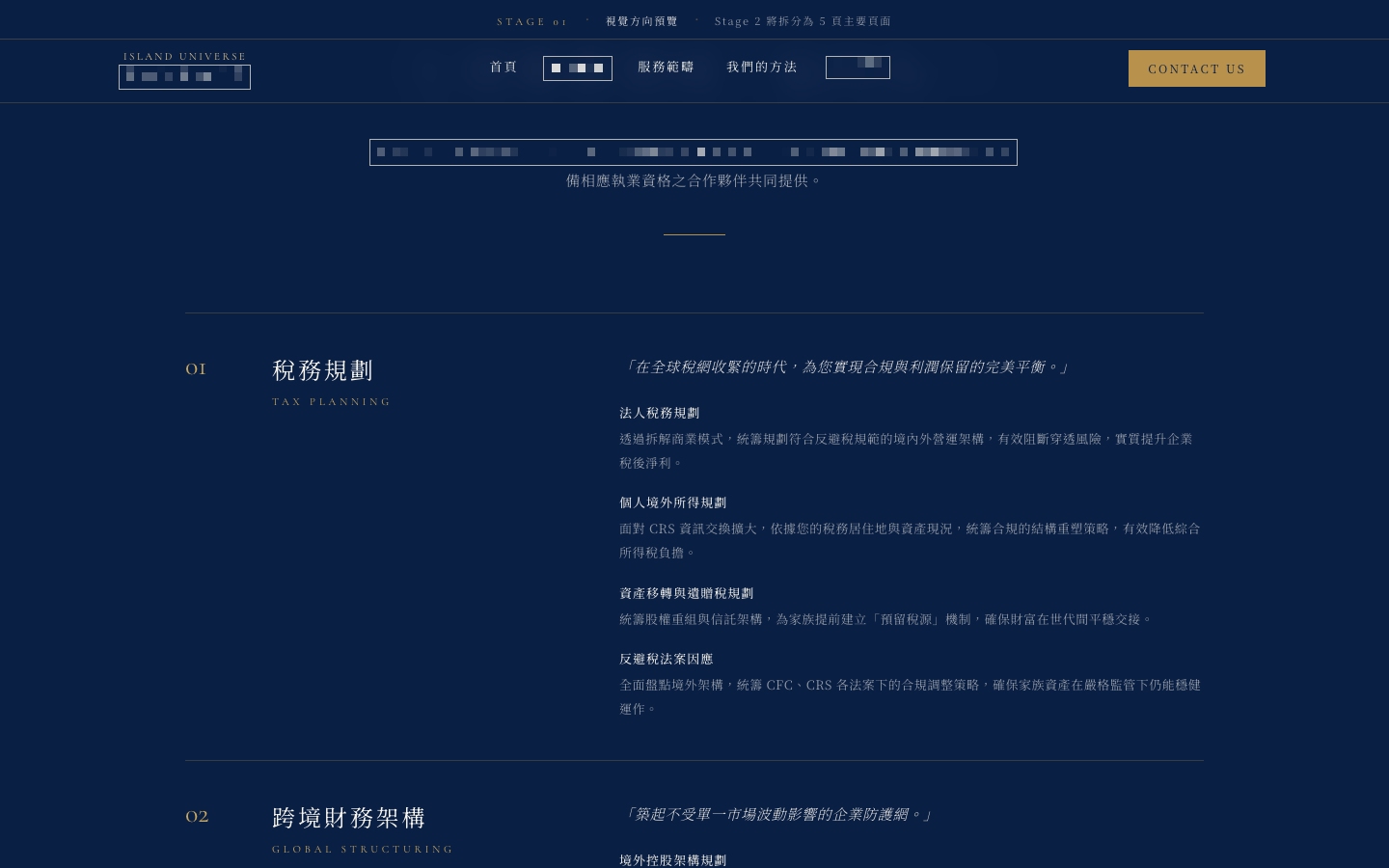Click the 稅務規劃 heading
Screen dimensions: 1389x868
(322, 370)
